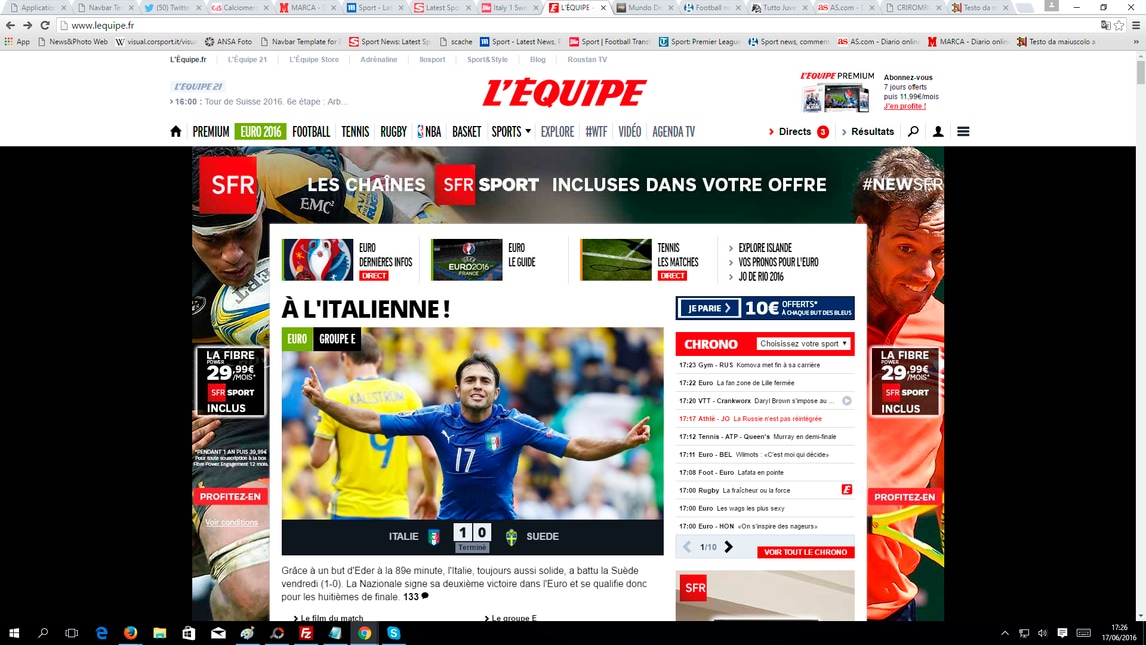
Task: Open AGENDA TV menu item
Action: (673, 131)
